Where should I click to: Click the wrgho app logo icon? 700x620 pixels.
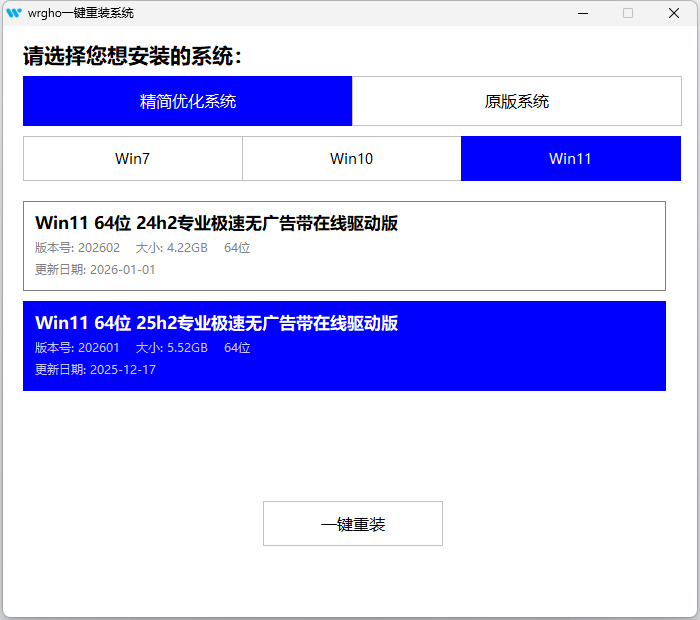(x=14, y=13)
